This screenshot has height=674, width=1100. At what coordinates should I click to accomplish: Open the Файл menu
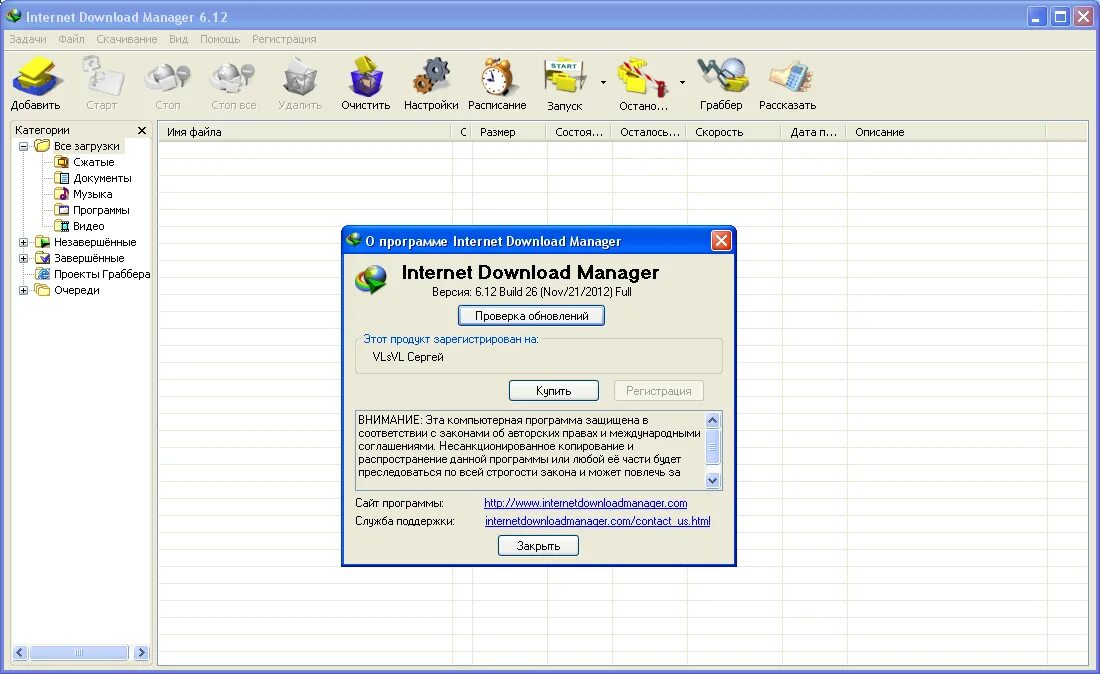point(71,39)
